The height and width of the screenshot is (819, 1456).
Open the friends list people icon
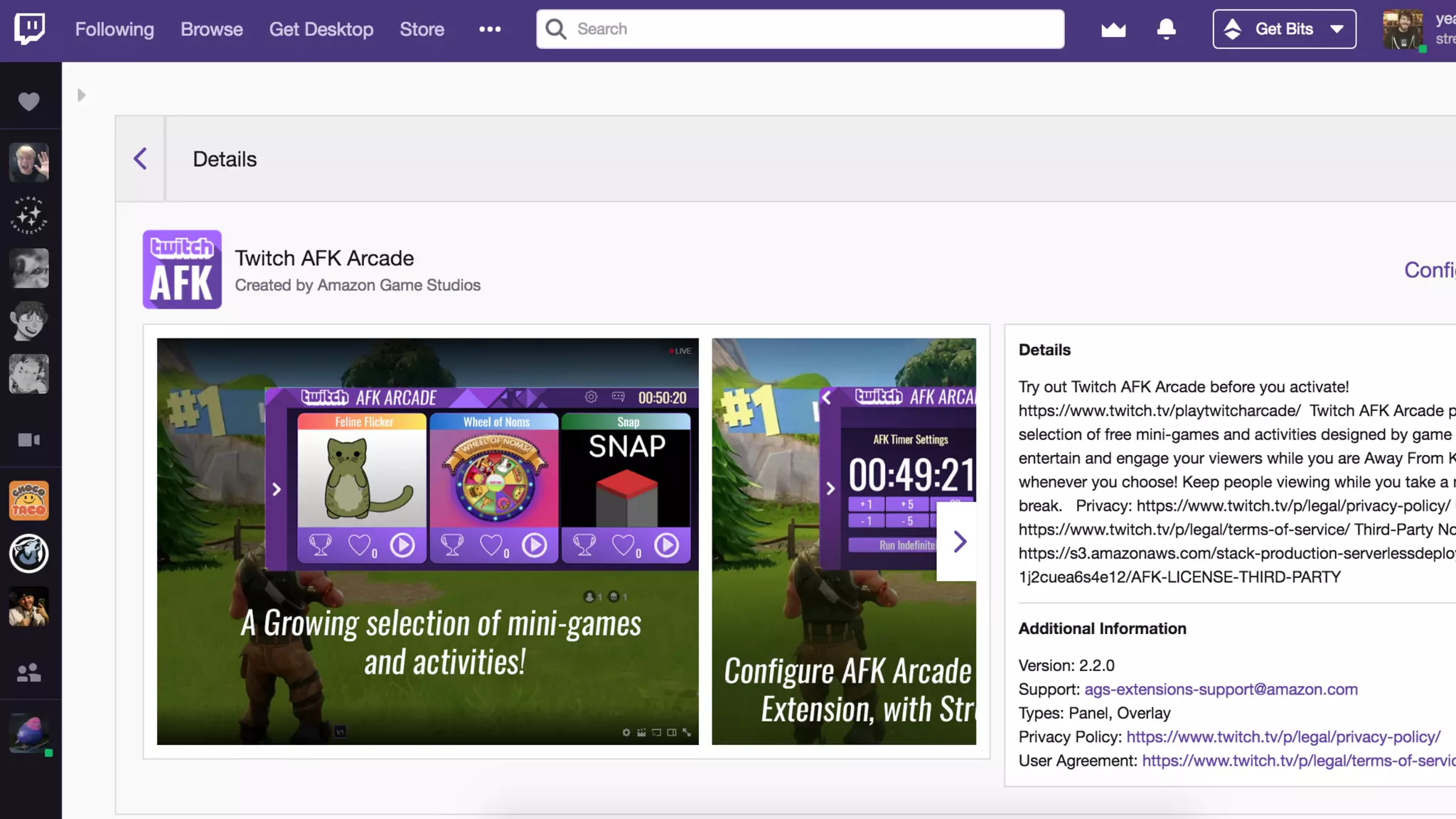[x=28, y=673]
